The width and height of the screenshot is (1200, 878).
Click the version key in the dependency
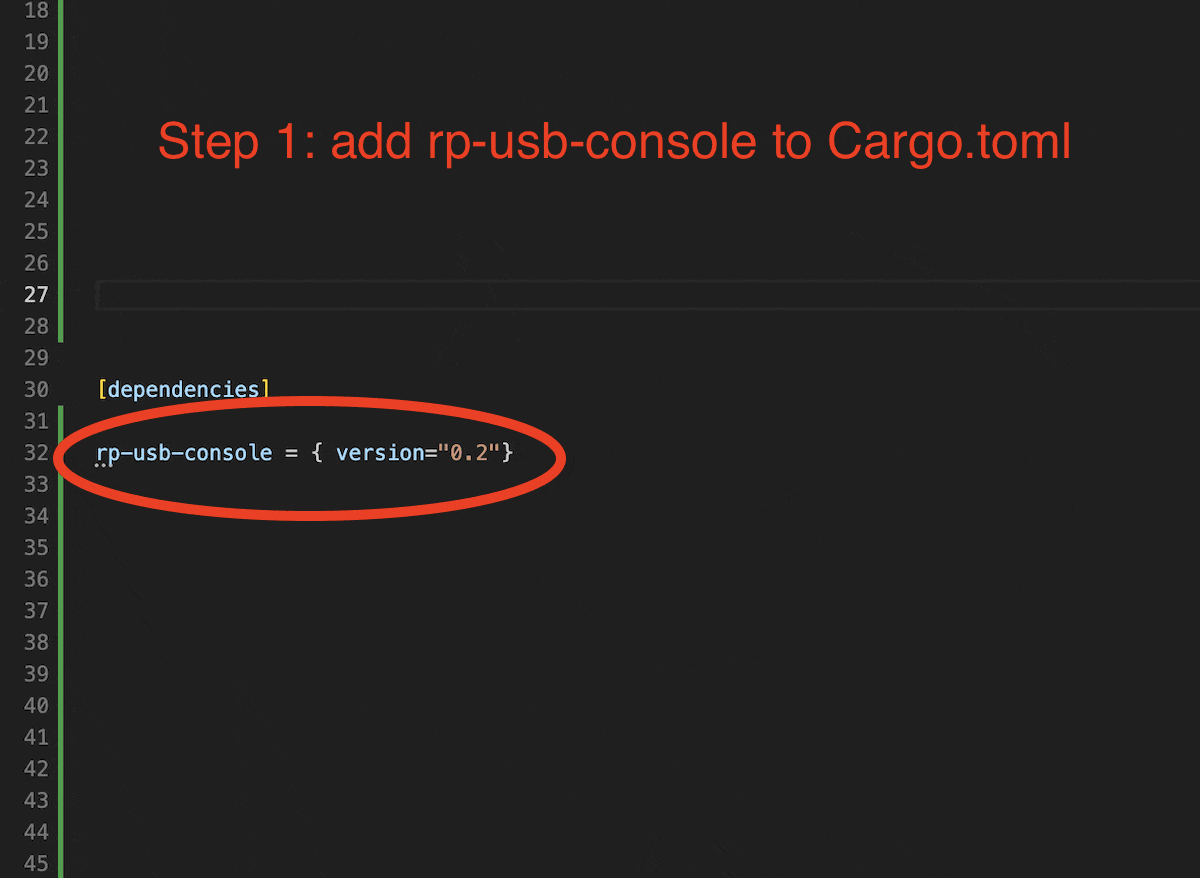[381, 453]
